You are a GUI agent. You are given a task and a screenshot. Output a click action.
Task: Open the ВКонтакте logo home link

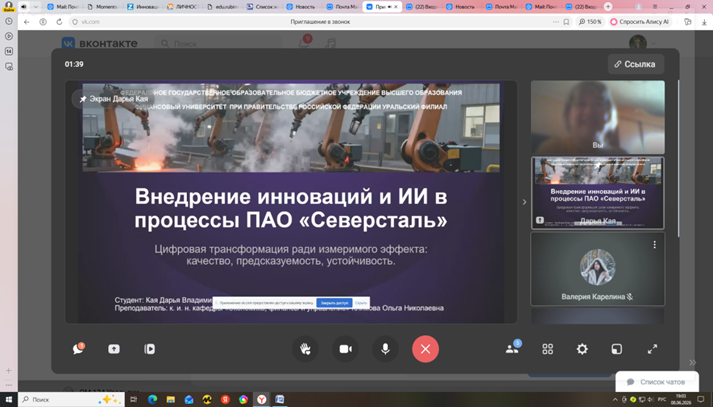click(100, 43)
